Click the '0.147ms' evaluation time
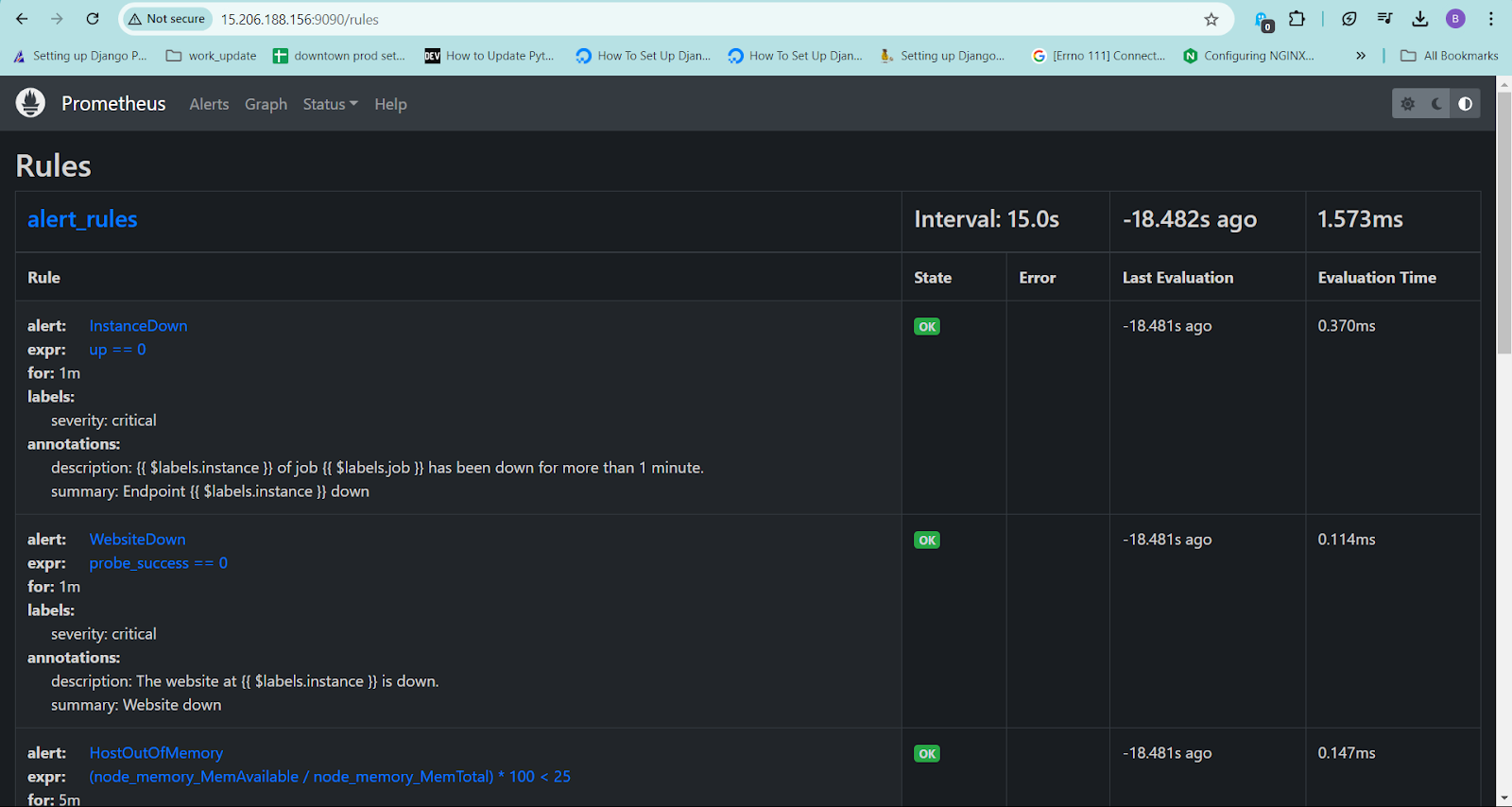Image resolution: width=1512 pixels, height=807 pixels. [1347, 753]
